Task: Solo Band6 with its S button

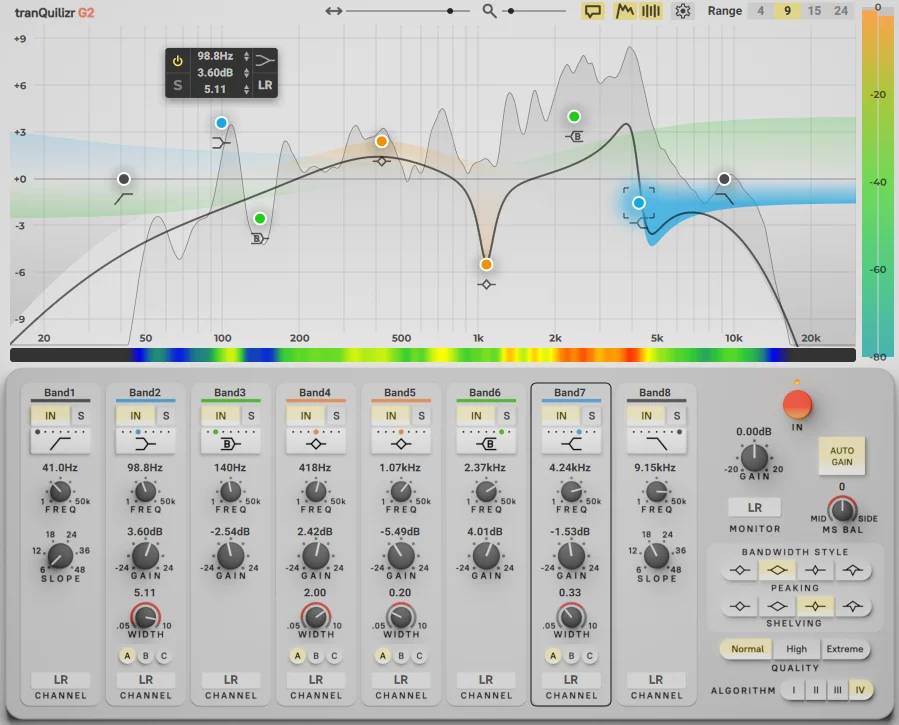Action: 506,416
